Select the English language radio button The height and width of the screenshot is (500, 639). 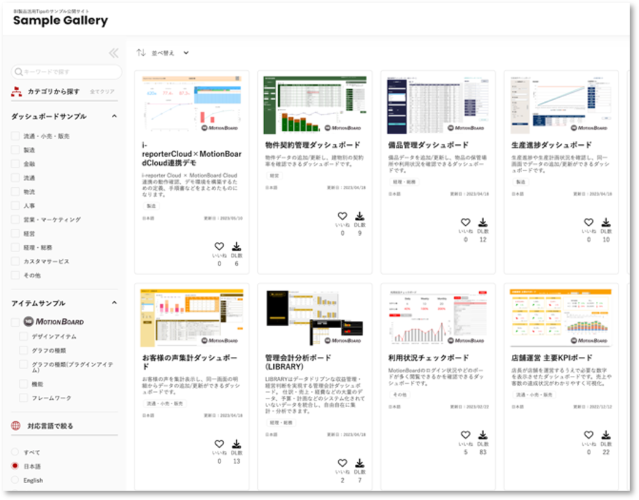(x=15, y=480)
